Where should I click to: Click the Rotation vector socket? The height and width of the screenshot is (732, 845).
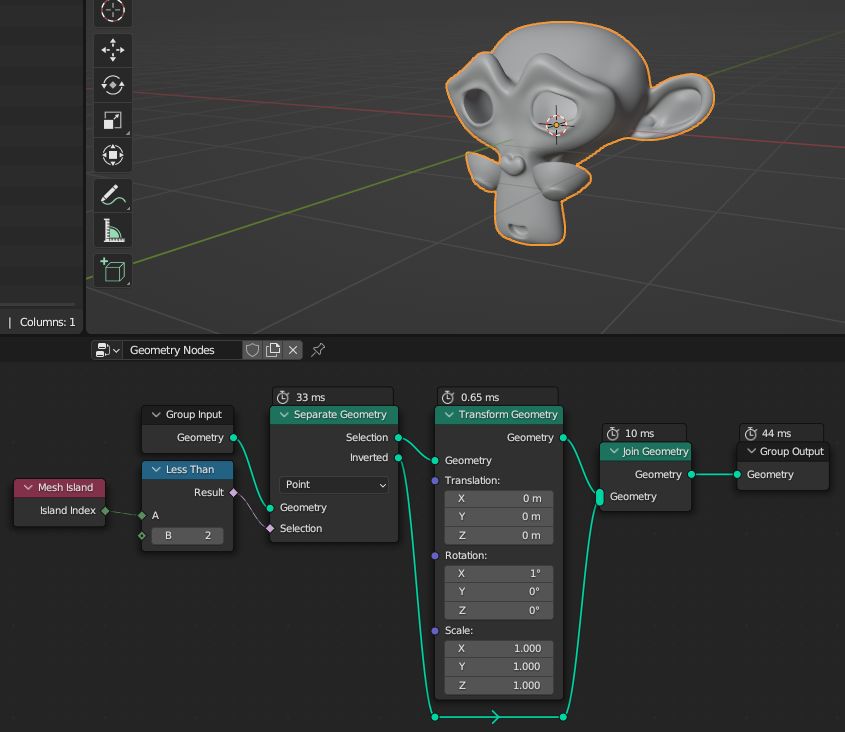click(x=435, y=556)
